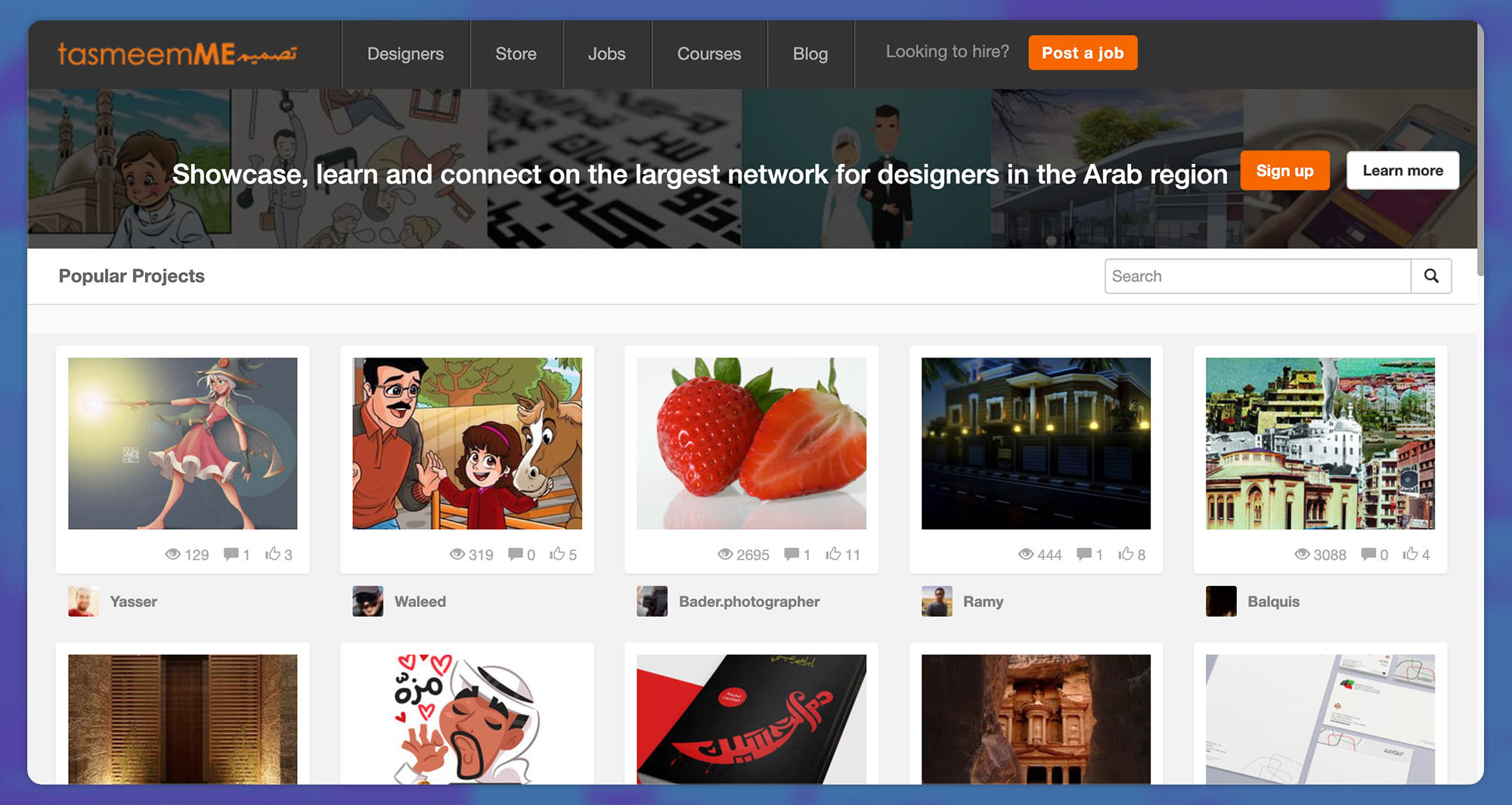Like Ramy's building render project
Viewport: 1512px width, 805px height.
[x=1126, y=554]
